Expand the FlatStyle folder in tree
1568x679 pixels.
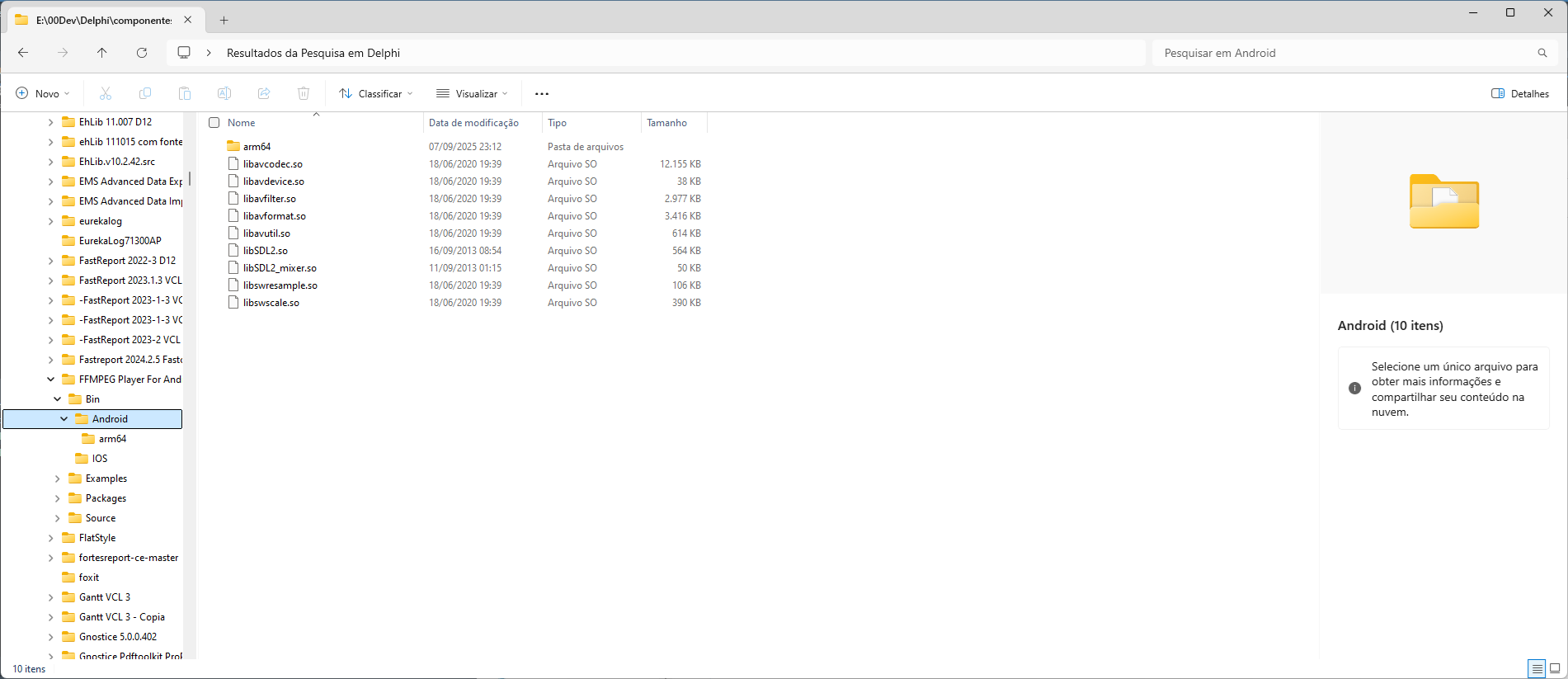point(51,538)
